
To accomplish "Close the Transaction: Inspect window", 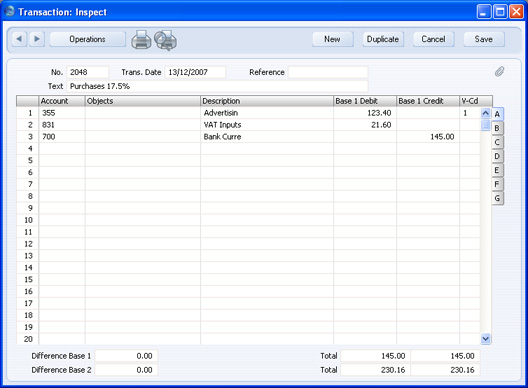I will tap(516, 12).
